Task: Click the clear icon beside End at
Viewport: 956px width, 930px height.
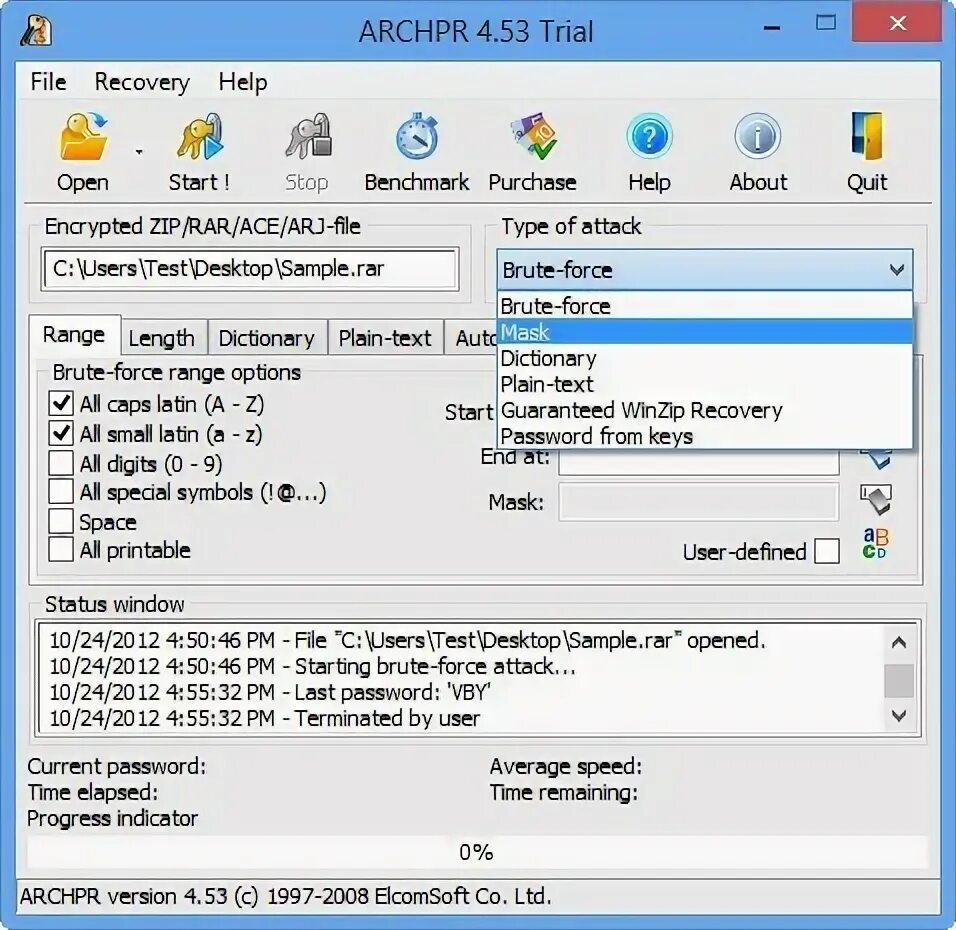Action: coord(876,459)
